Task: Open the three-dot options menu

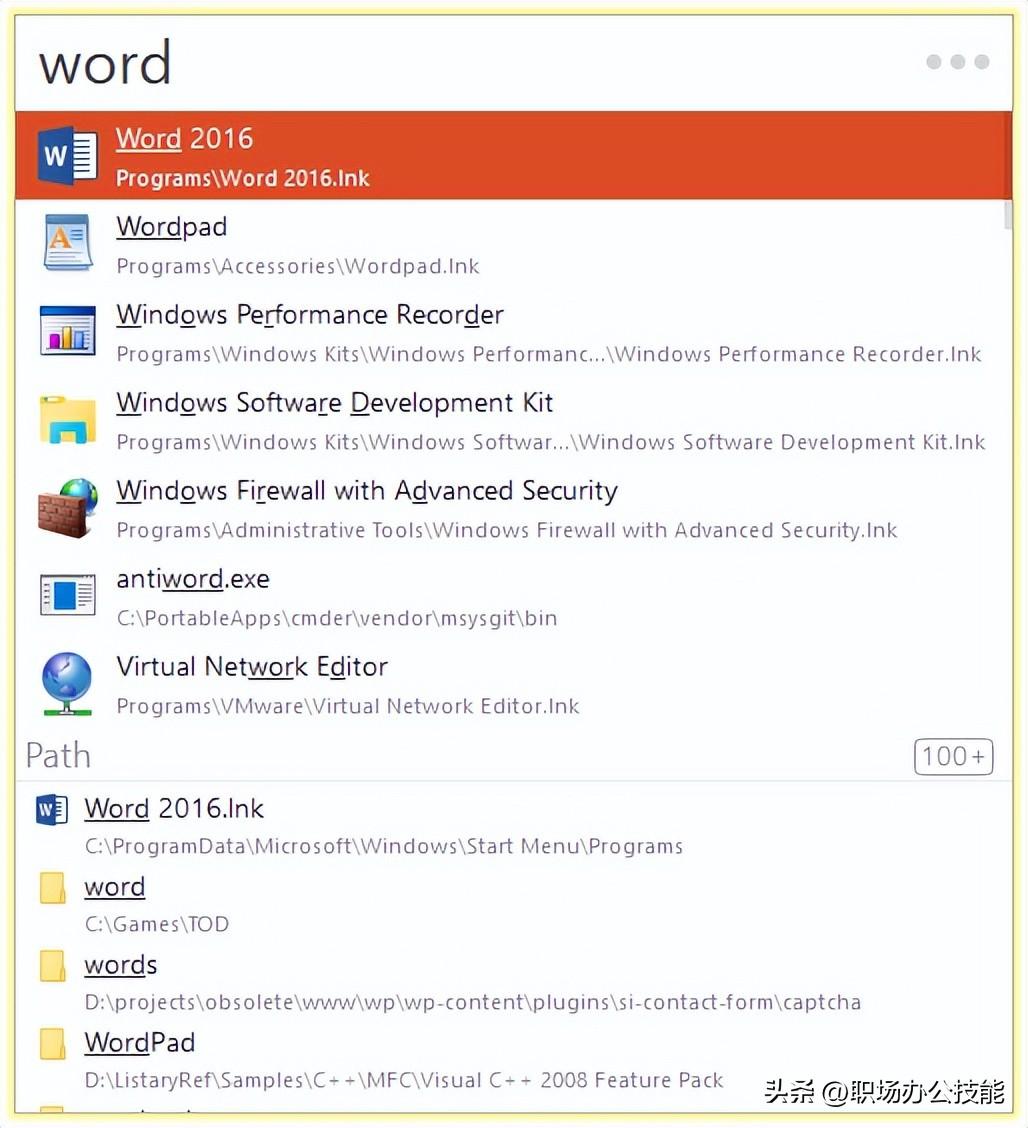Action: 957,62
